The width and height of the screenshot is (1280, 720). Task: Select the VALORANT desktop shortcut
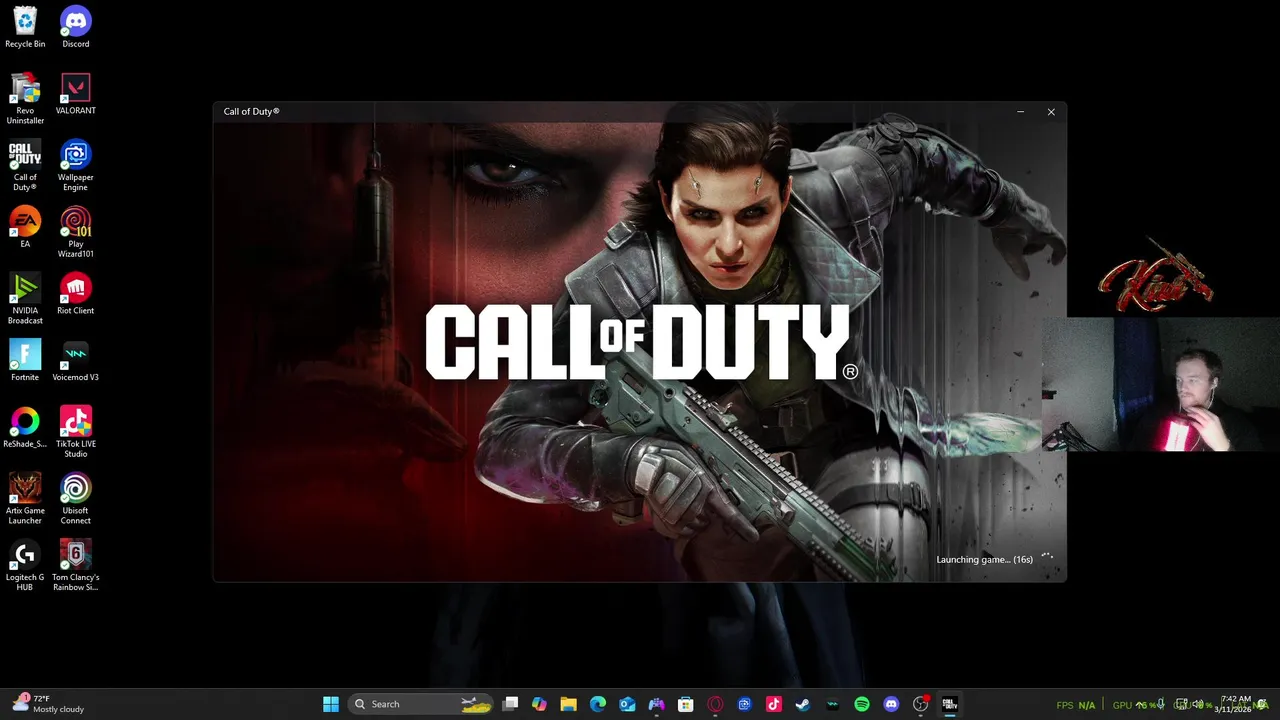pos(76,94)
